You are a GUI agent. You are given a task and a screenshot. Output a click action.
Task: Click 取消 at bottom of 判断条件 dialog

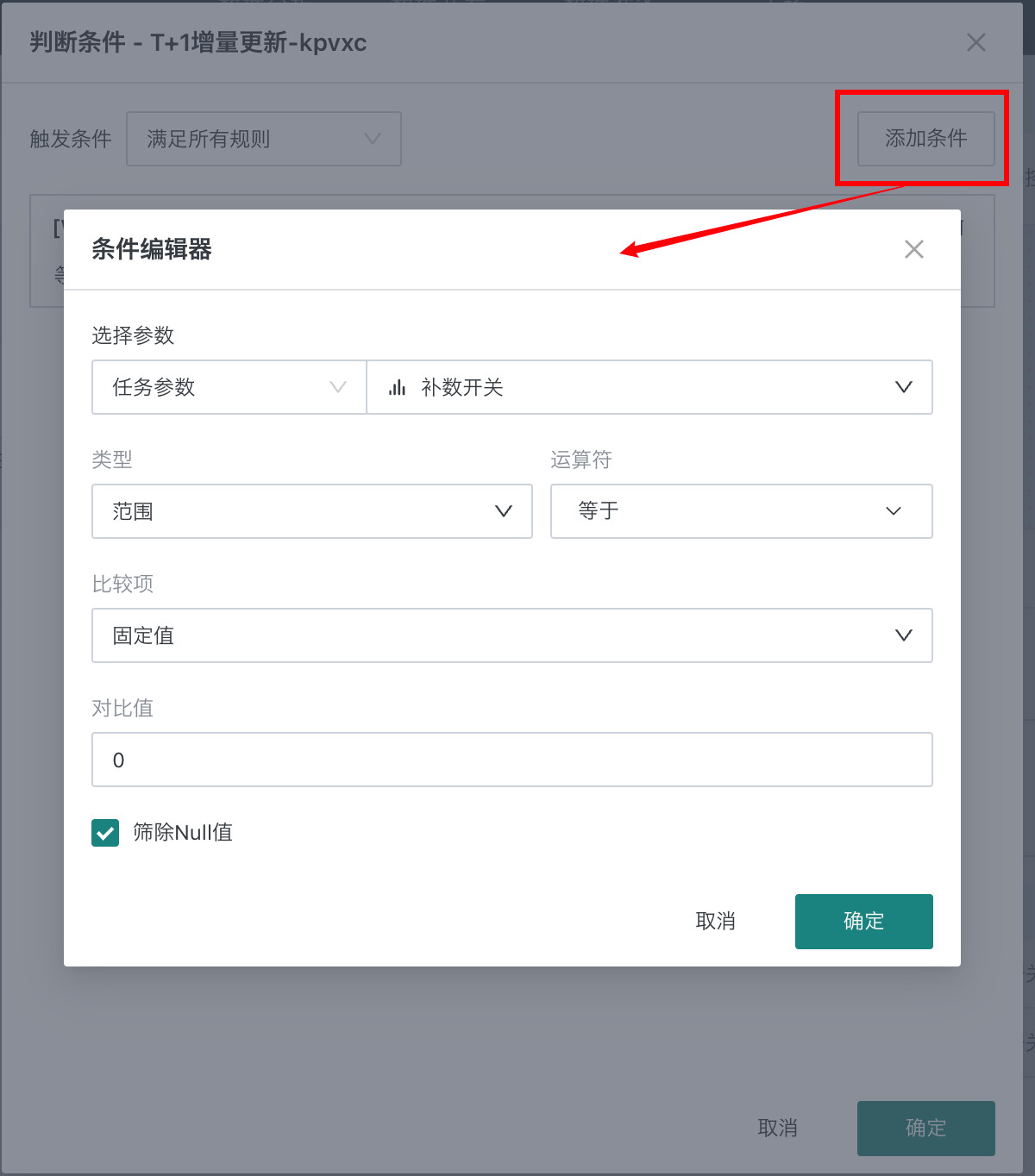pos(777,1129)
